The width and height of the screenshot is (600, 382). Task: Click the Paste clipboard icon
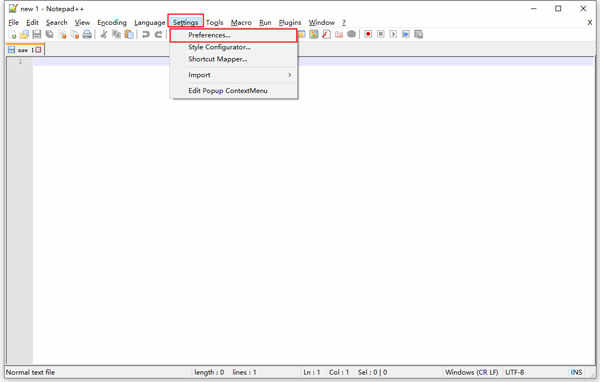[x=129, y=35]
